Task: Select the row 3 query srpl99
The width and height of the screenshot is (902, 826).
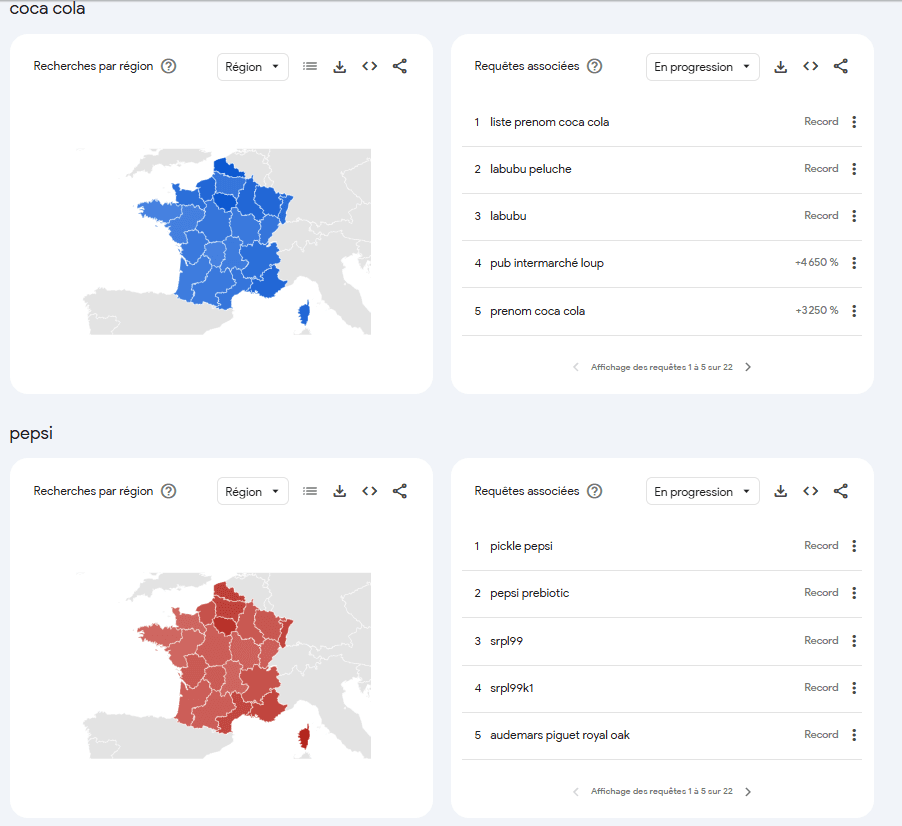Action: click(506, 641)
